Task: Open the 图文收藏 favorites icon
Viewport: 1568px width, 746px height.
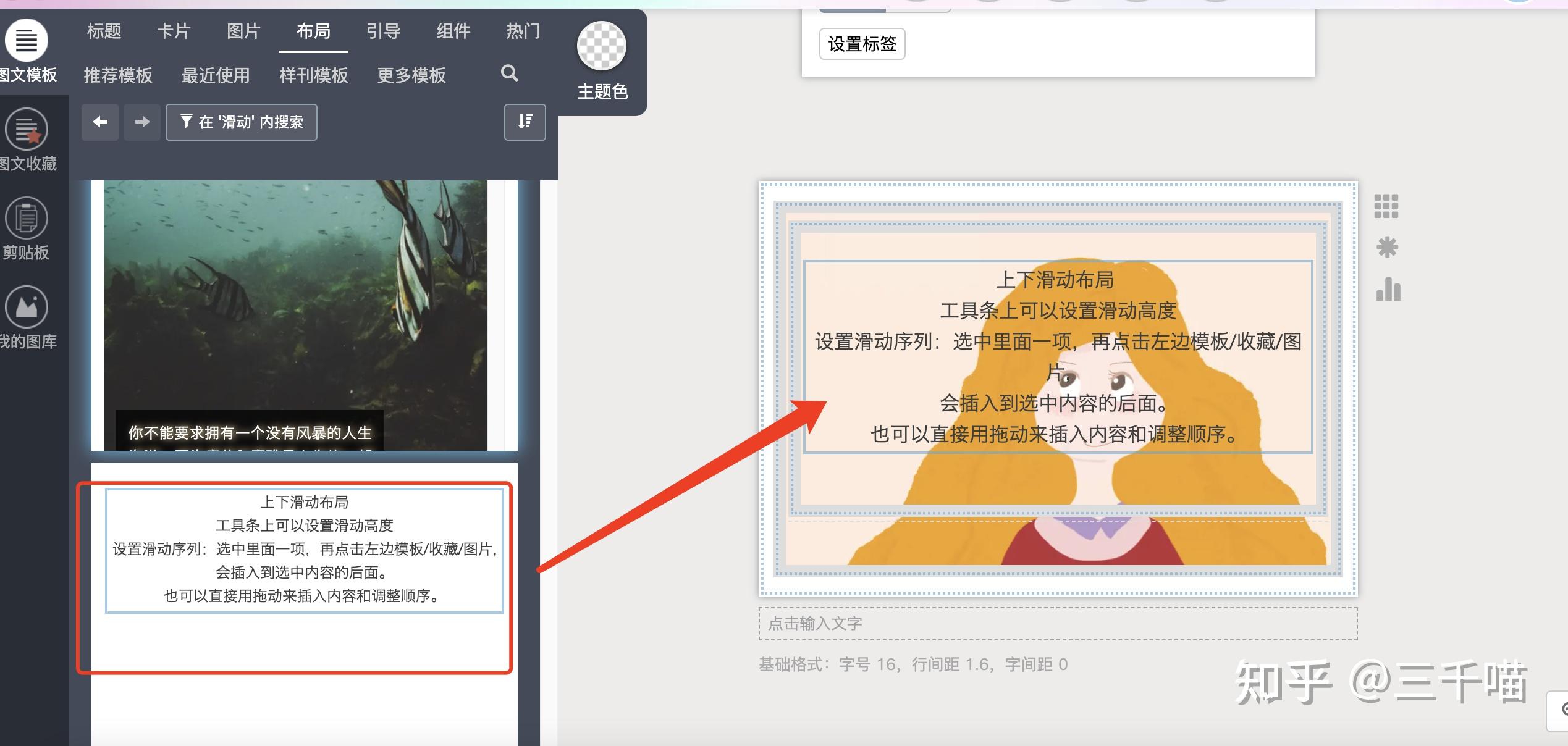Action: tap(27, 129)
